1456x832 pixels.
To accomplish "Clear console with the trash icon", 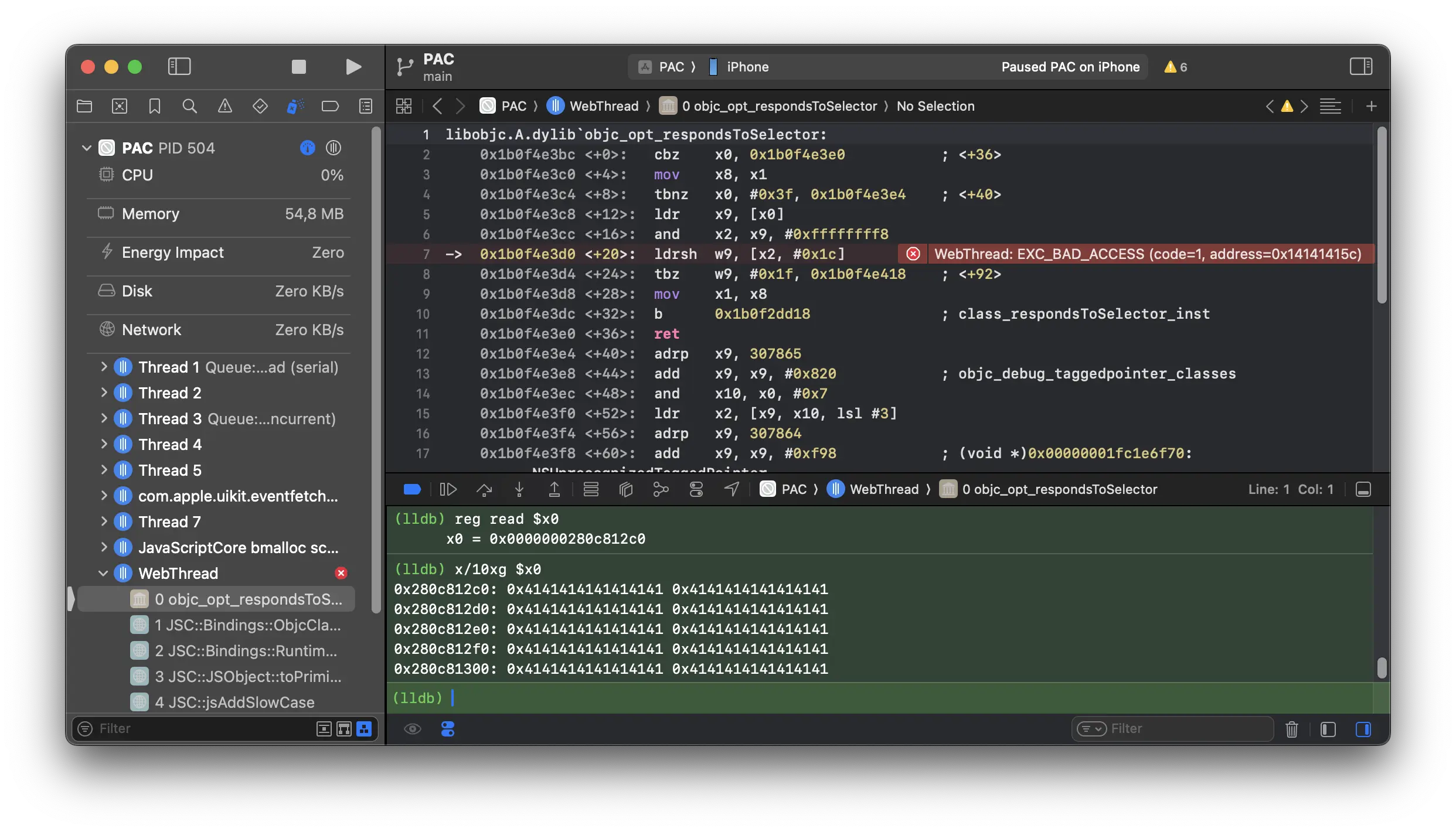I will click(1292, 729).
